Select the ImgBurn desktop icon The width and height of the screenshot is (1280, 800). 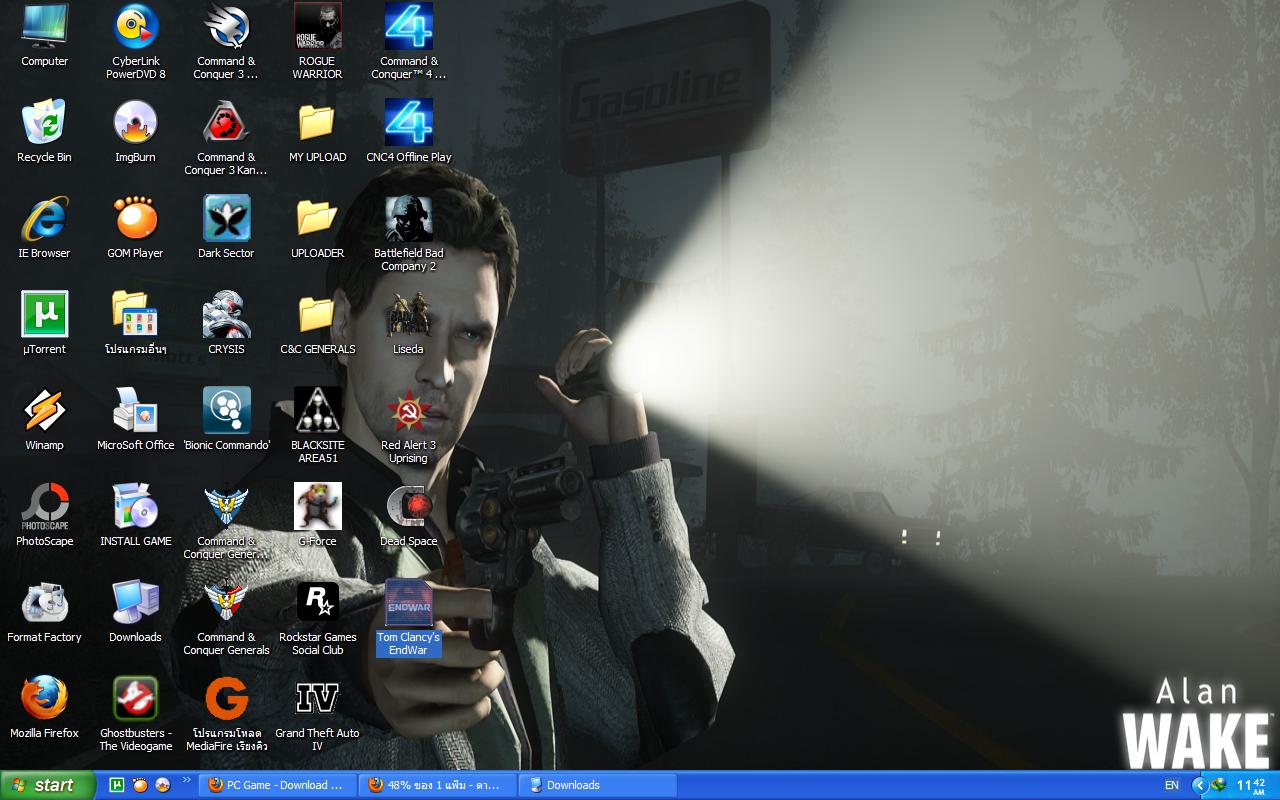135,131
